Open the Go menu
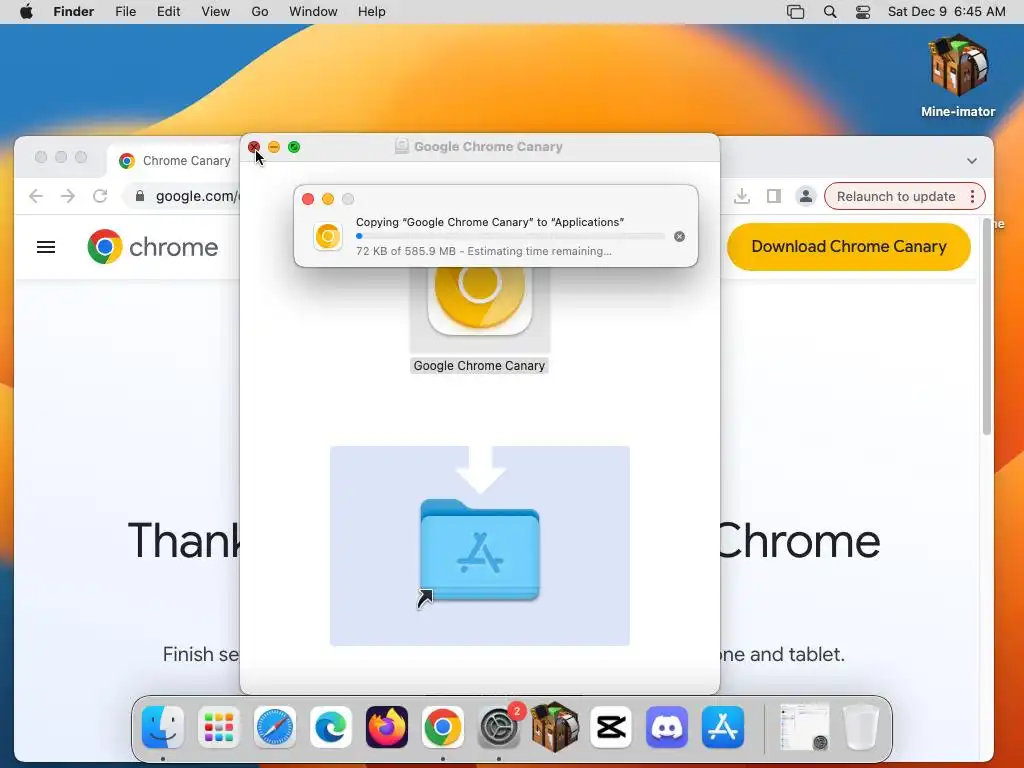The height and width of the screenshot is (768, 1024). coord(260,12)
